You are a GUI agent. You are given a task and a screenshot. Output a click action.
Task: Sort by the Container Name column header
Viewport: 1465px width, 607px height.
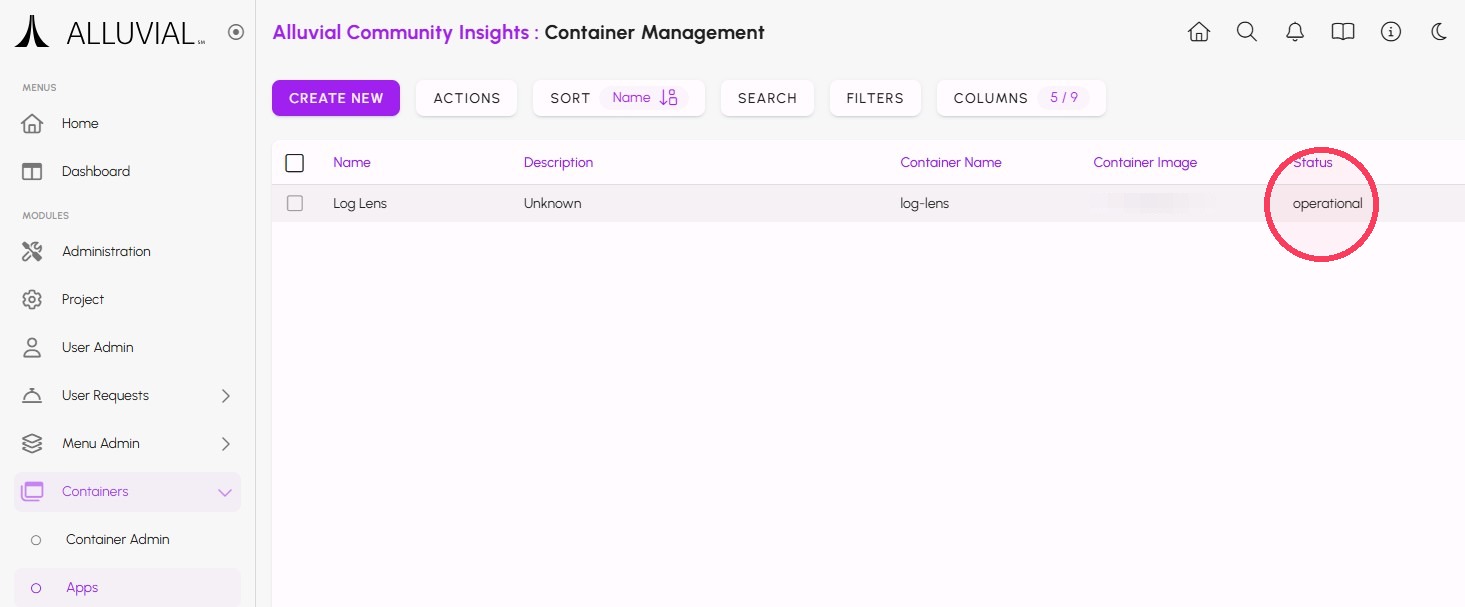point(951,162)
